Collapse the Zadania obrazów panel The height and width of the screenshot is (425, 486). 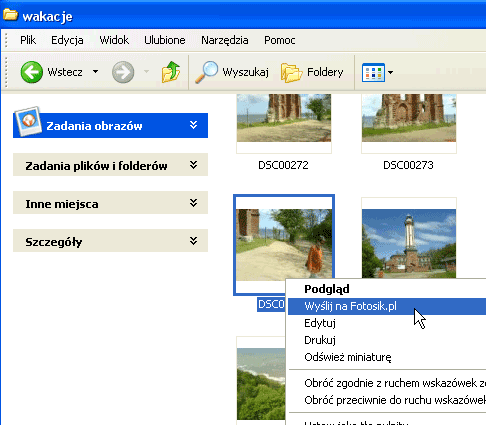click(193, 125)
